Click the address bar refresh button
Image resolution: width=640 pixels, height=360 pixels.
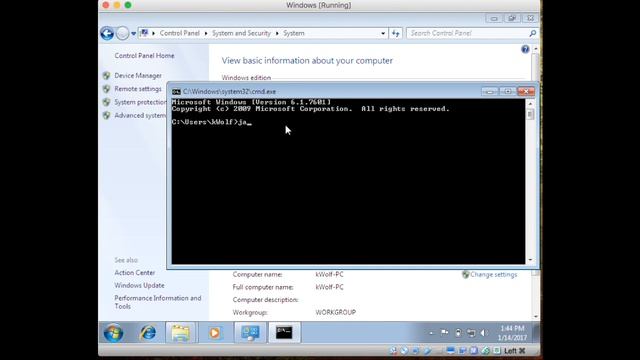tap(396, 33)
